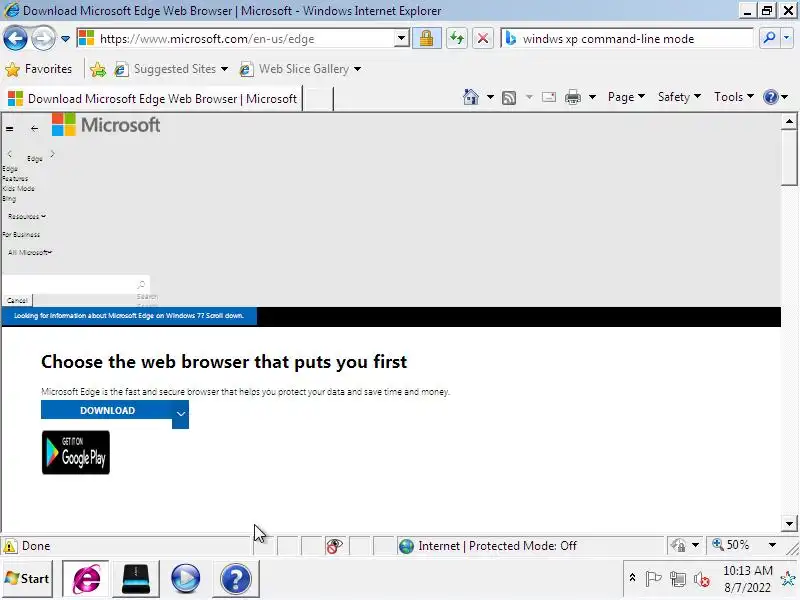Expand the zoom level dropdown arrow
The image size is (800, 600).
pos(772,545)
